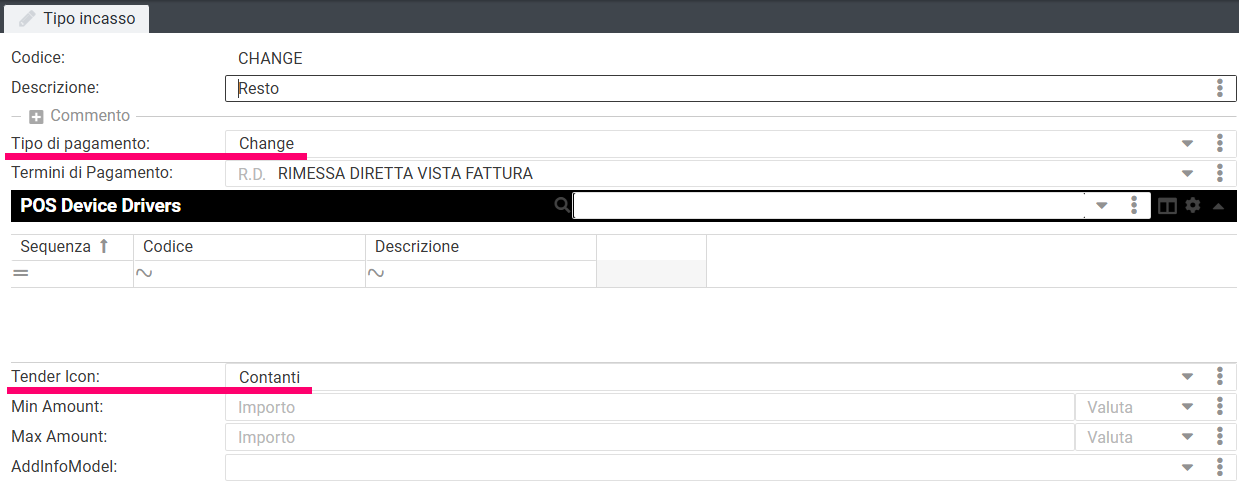Open the Termini di Pagamento dropdown

click(x=1188, y=174)
